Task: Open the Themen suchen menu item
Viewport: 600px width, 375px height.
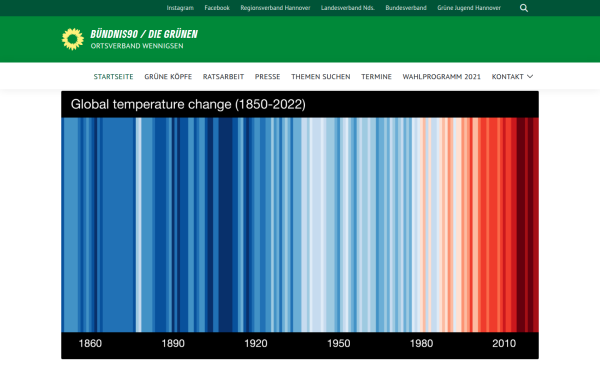Action: pyautogui.click(x=321, y=77)
